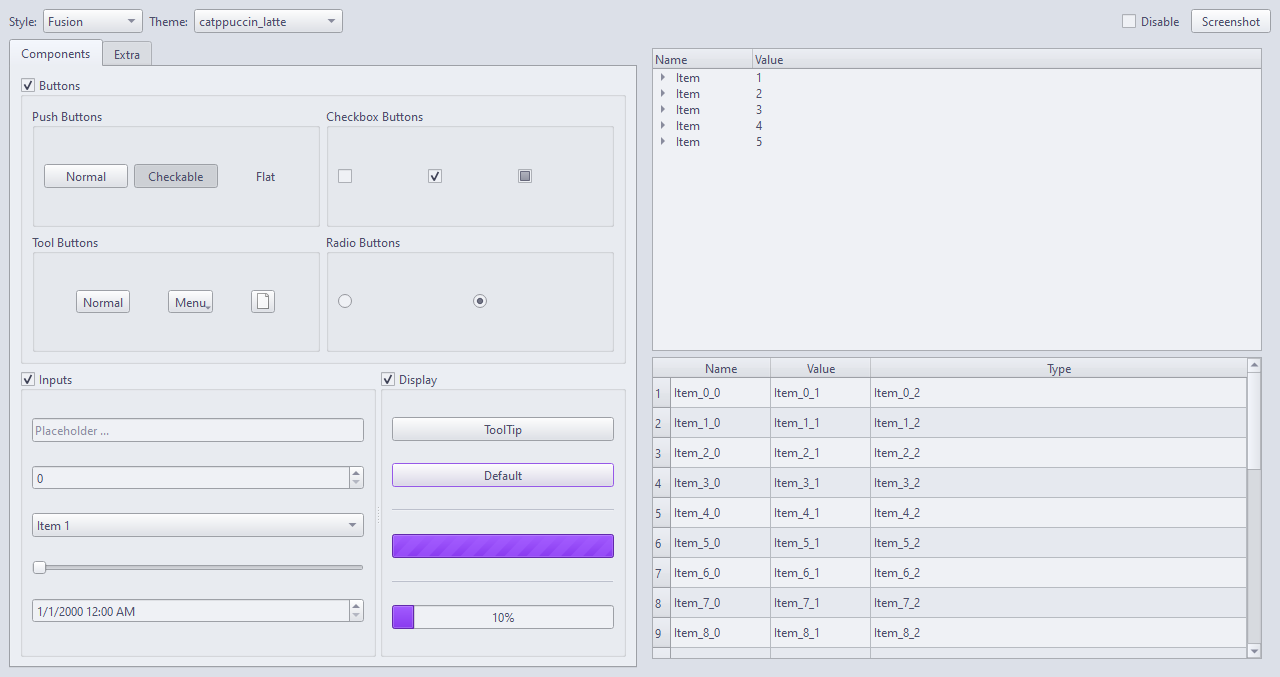Uncheck the Buttons group checkbox

[x=28, y=86]
